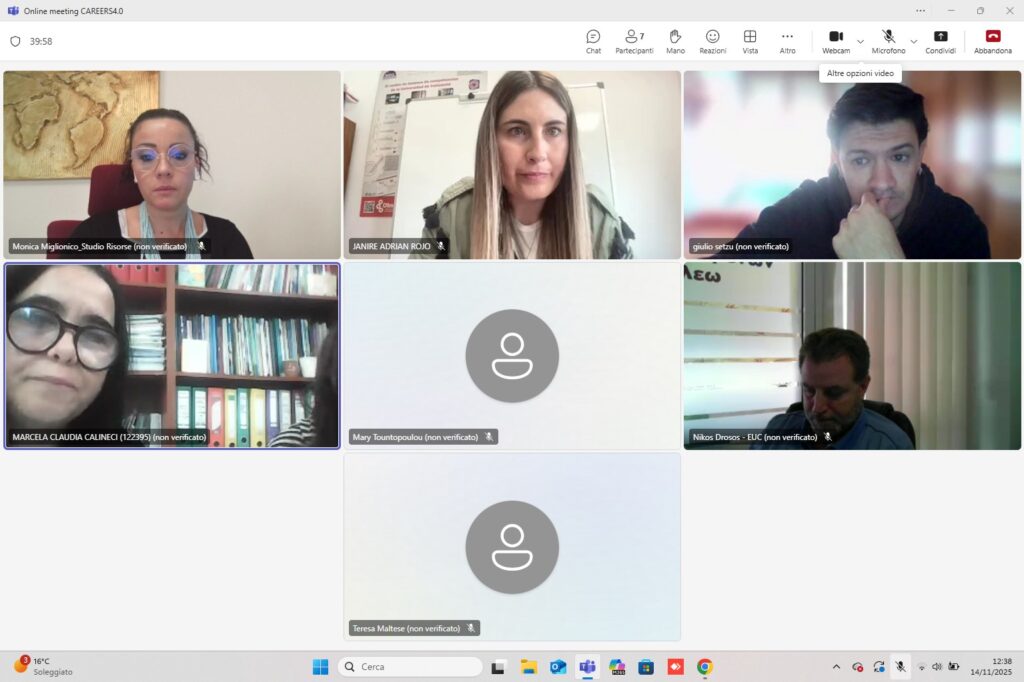The height and width of the screenshot is (682, 1024).
Task: Raise hand with Mano button
Action: (x=675, y=42)
